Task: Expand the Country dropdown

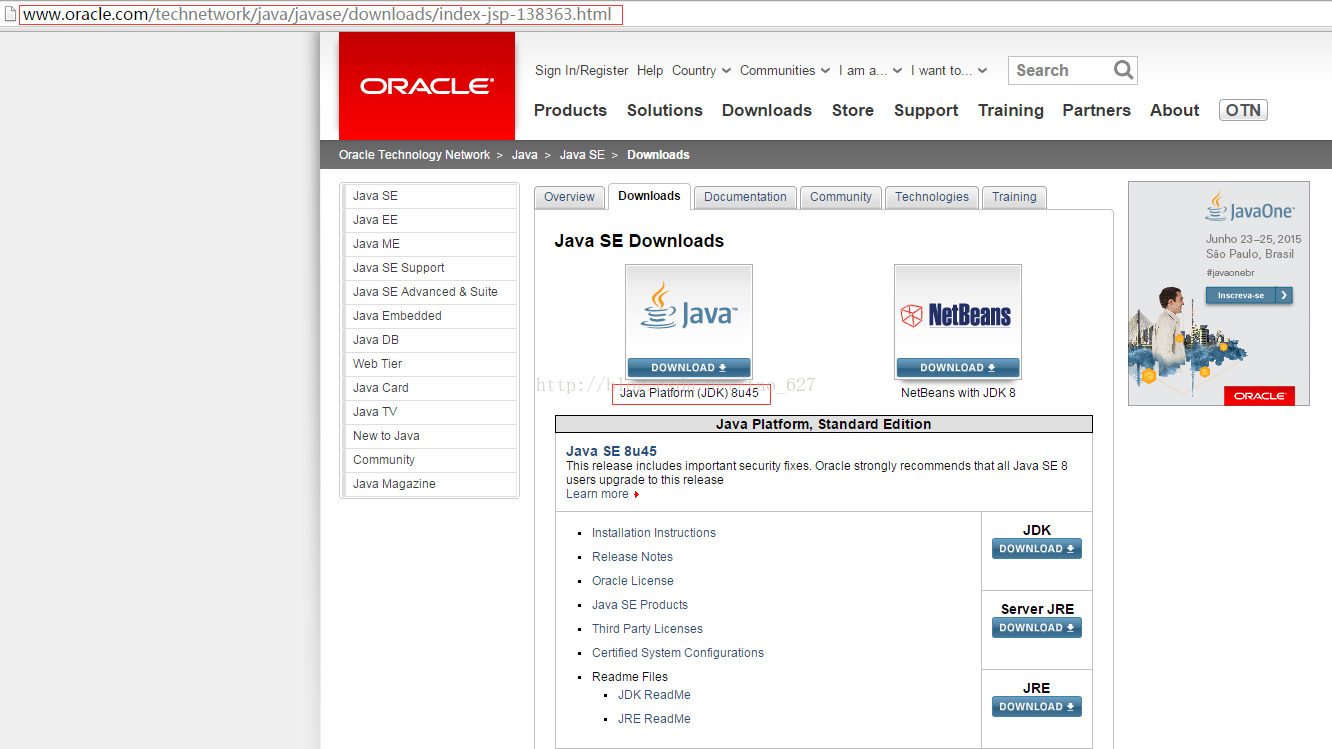Action: pyautogui.click(x=700, y=70)
